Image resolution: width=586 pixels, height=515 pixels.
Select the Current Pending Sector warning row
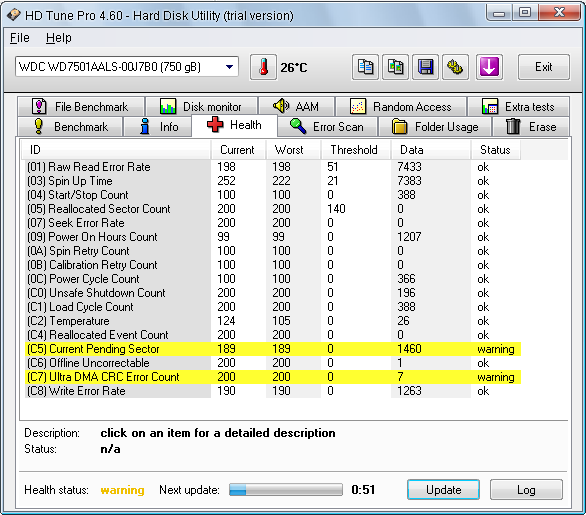[x=273, y=349]
